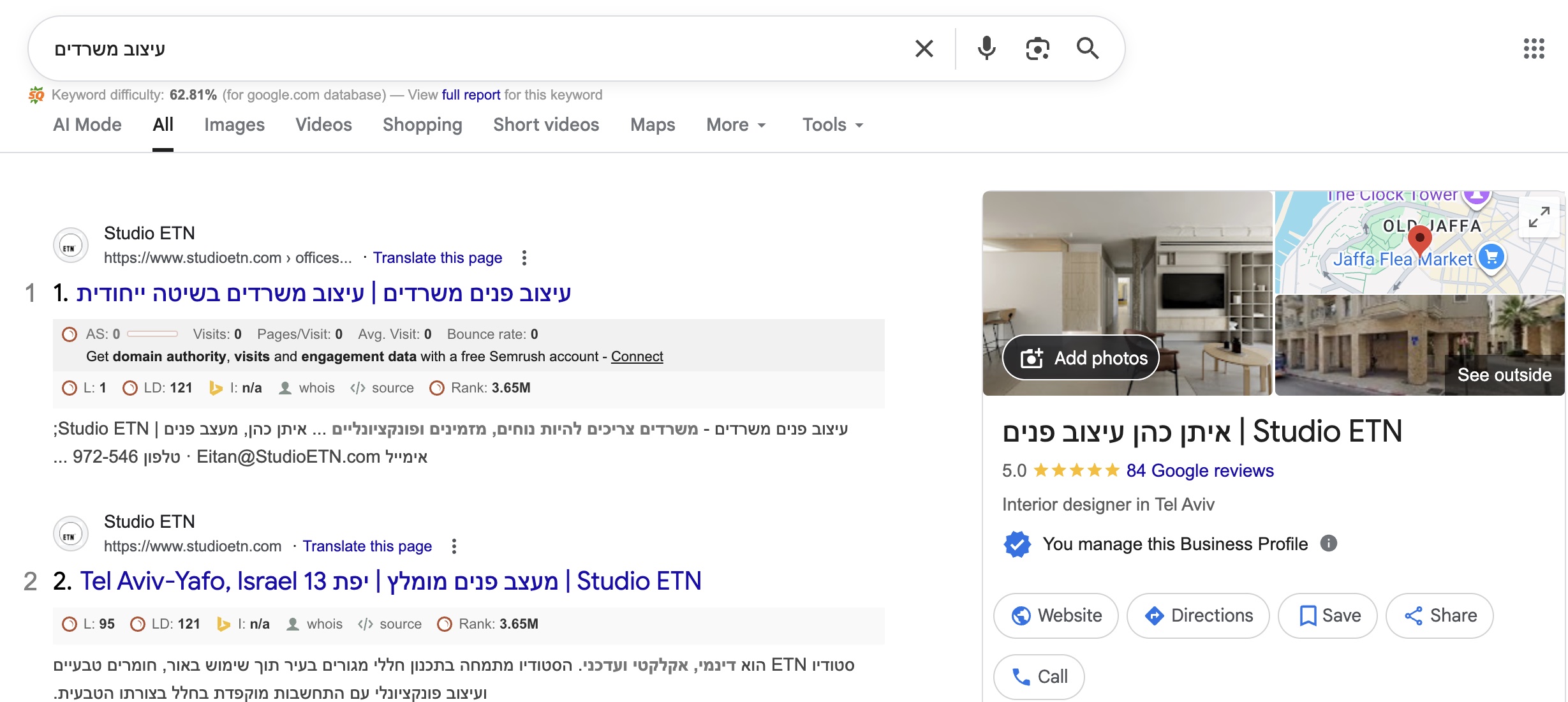1568x702 pixels.
Task: Clear the search box with the X icon
Action: 924,49
